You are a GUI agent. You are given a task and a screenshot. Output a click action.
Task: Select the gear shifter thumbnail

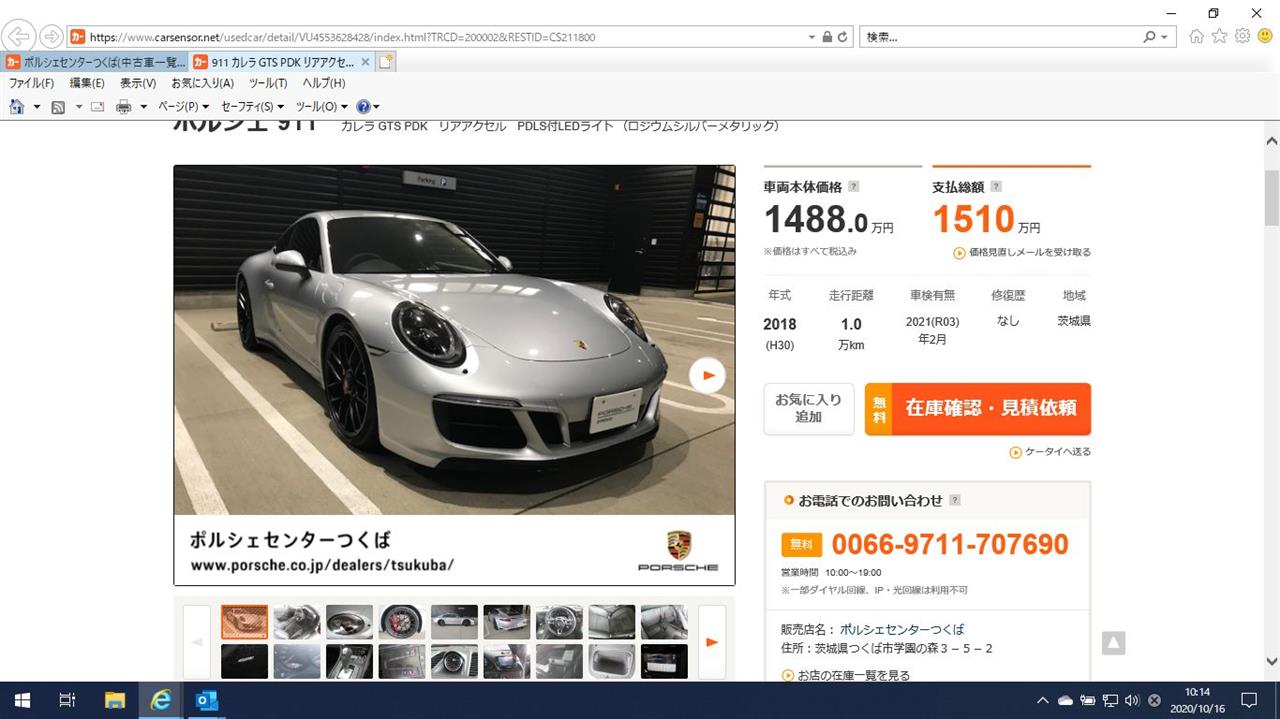pos(349,661)
